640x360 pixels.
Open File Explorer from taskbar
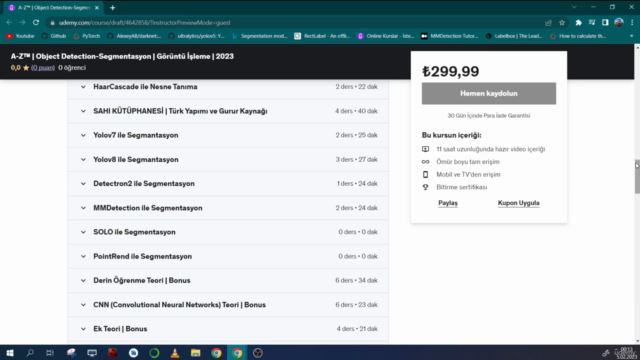coord(196,353)
